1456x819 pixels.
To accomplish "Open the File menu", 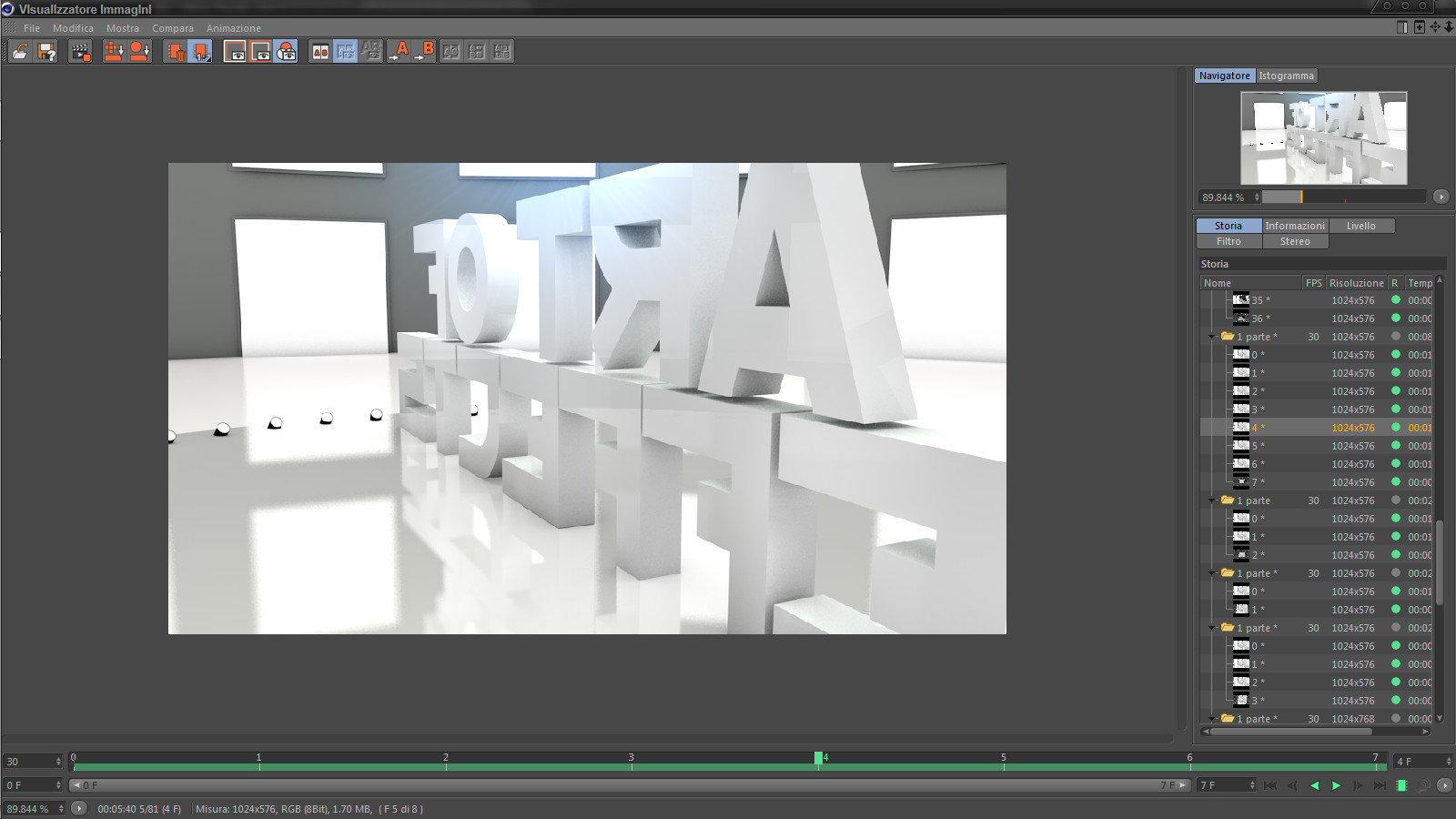I will (x=32, y=28).
